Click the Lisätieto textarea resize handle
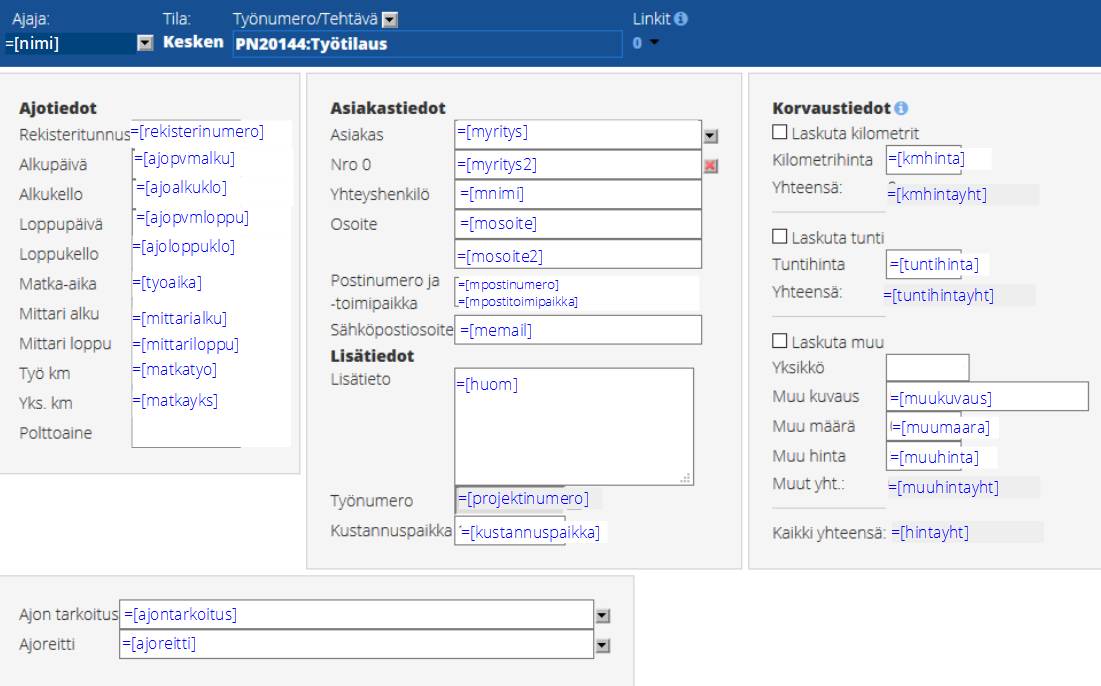 coord(686,478)
